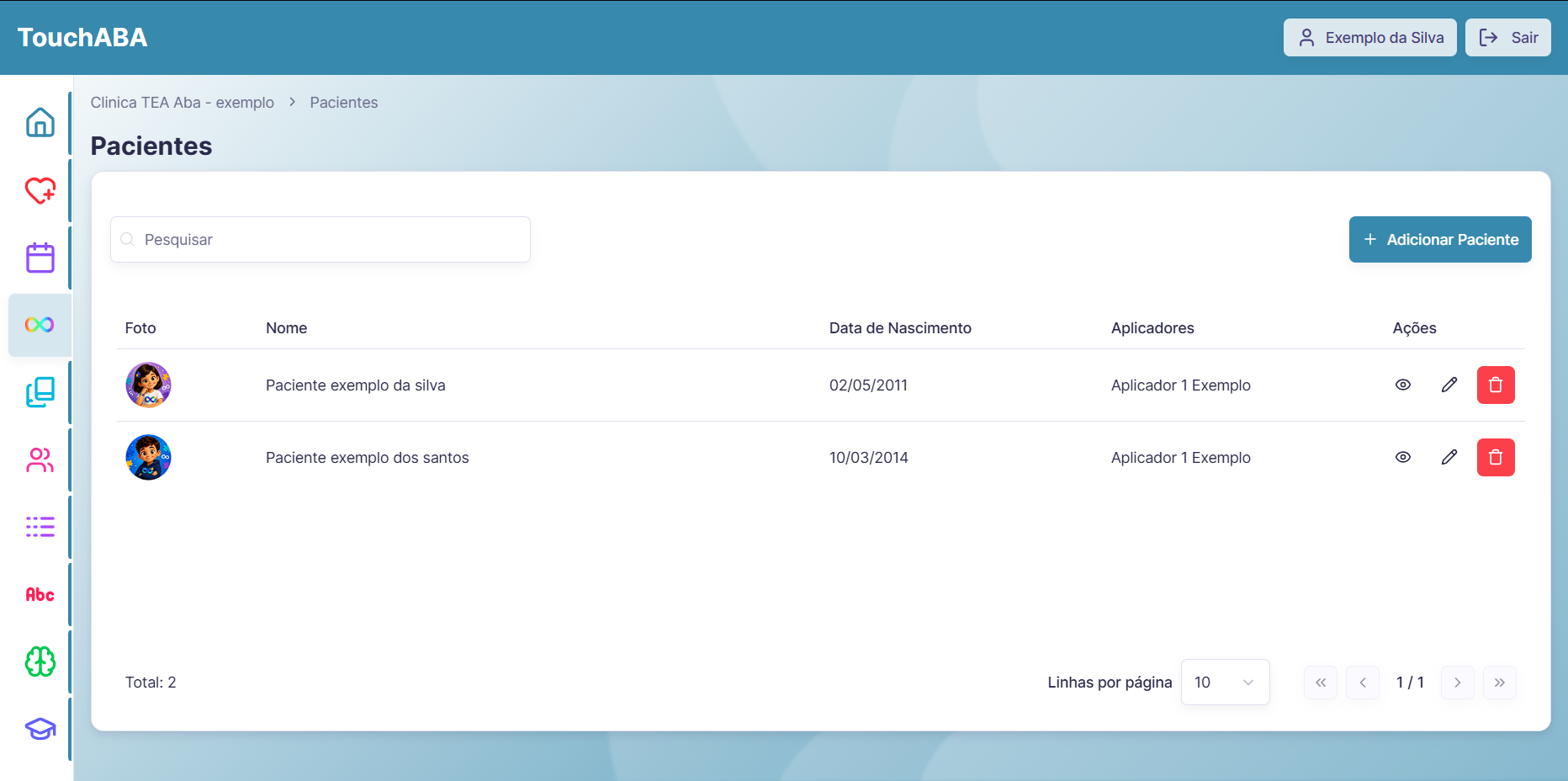The image size is (1568, 781).
Task: Open the users group sidebar icon
Action: point(40,460)
